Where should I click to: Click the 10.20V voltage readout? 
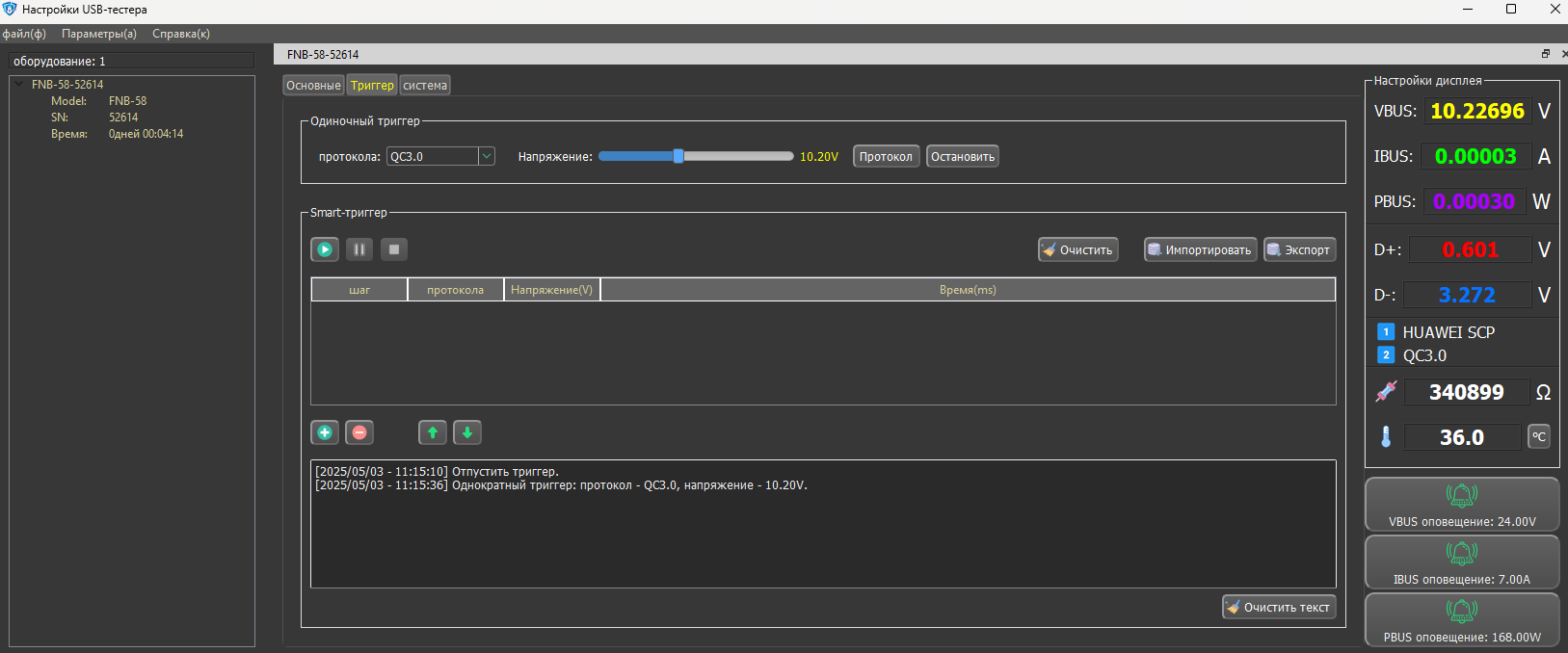pyautogui.click(x=819, y=157)
